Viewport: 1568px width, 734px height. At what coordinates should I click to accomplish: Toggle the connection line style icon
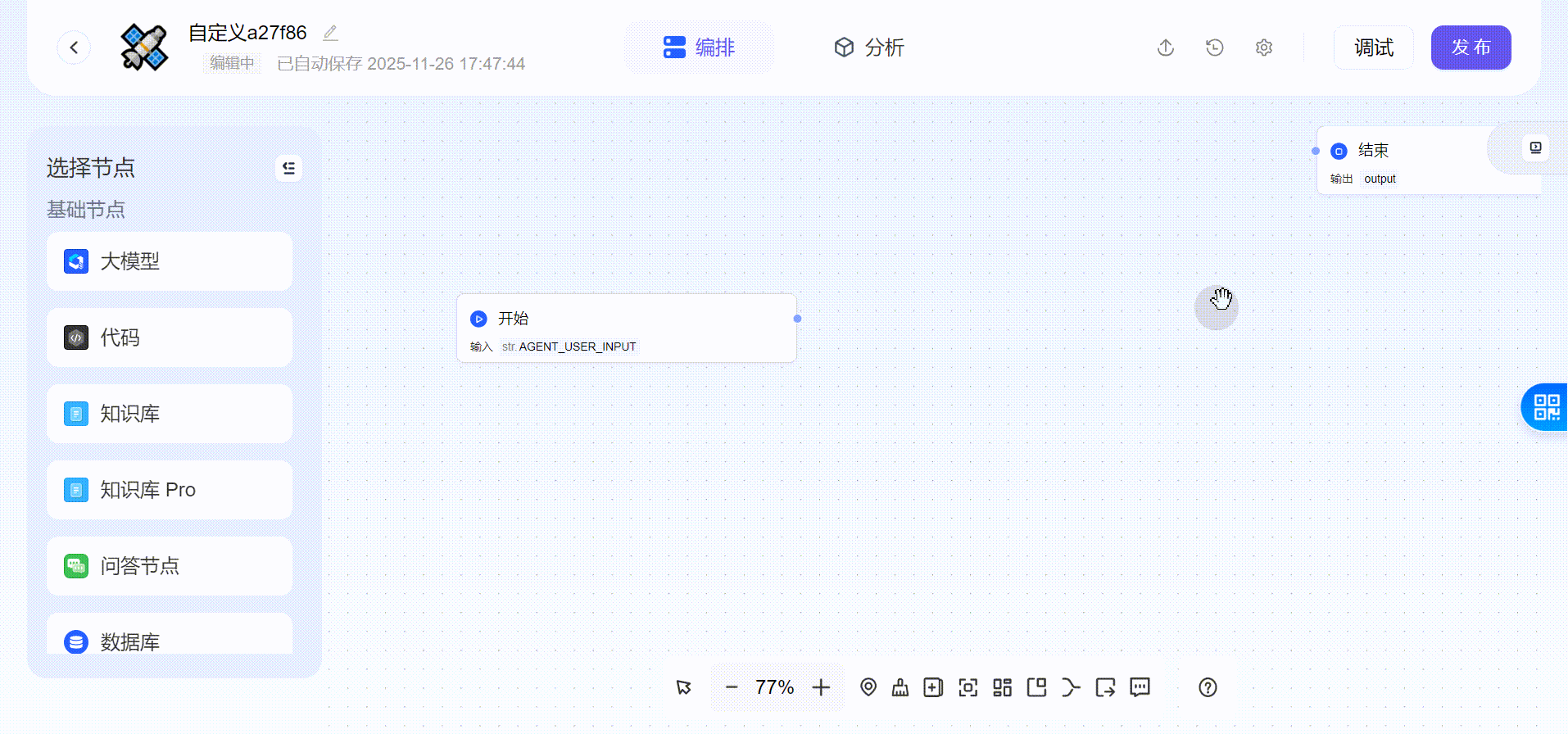coord(1071,687)
